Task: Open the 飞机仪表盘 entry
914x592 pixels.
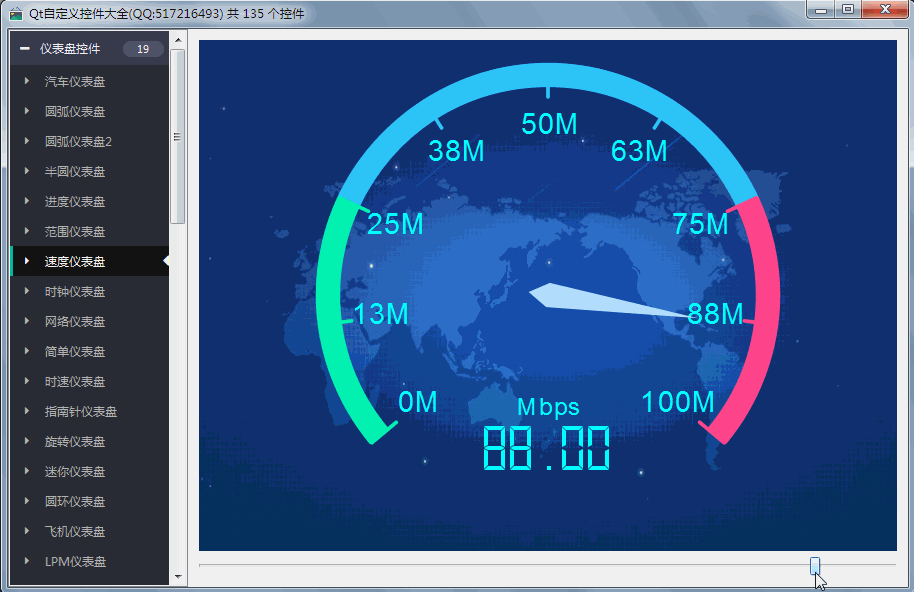Action: [75, 531]
